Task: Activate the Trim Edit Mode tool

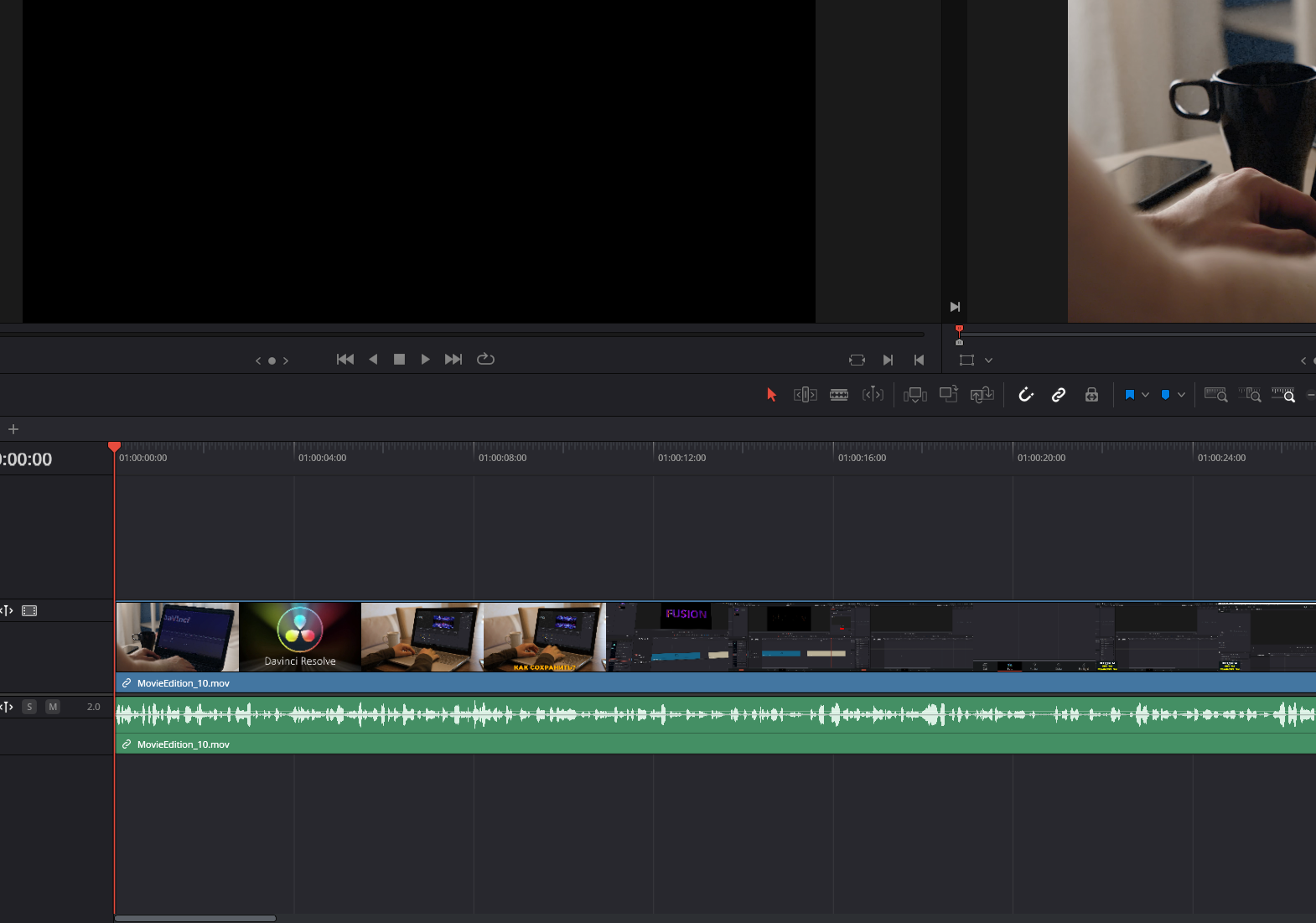Action: [x=805, y=395]
